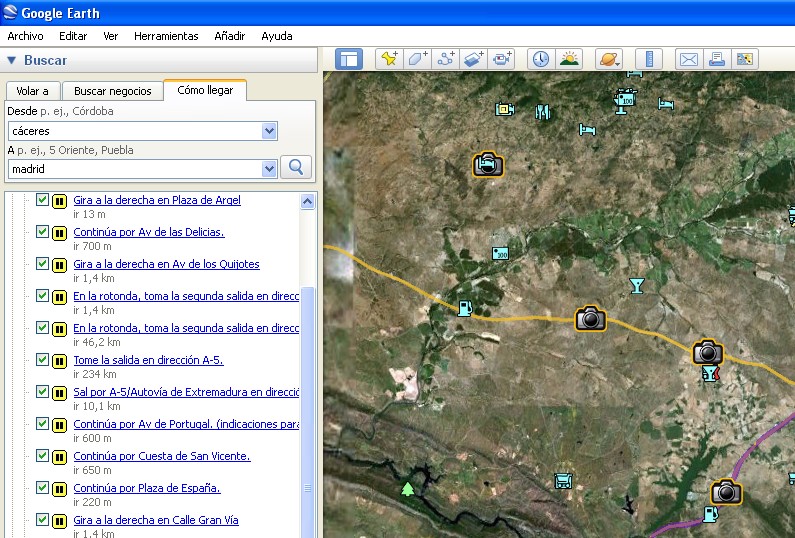Click the pause icon next to Plaza de Argel step
This screenshot has width=795, height=538.
pyautogui.click(x=59, y=201)
